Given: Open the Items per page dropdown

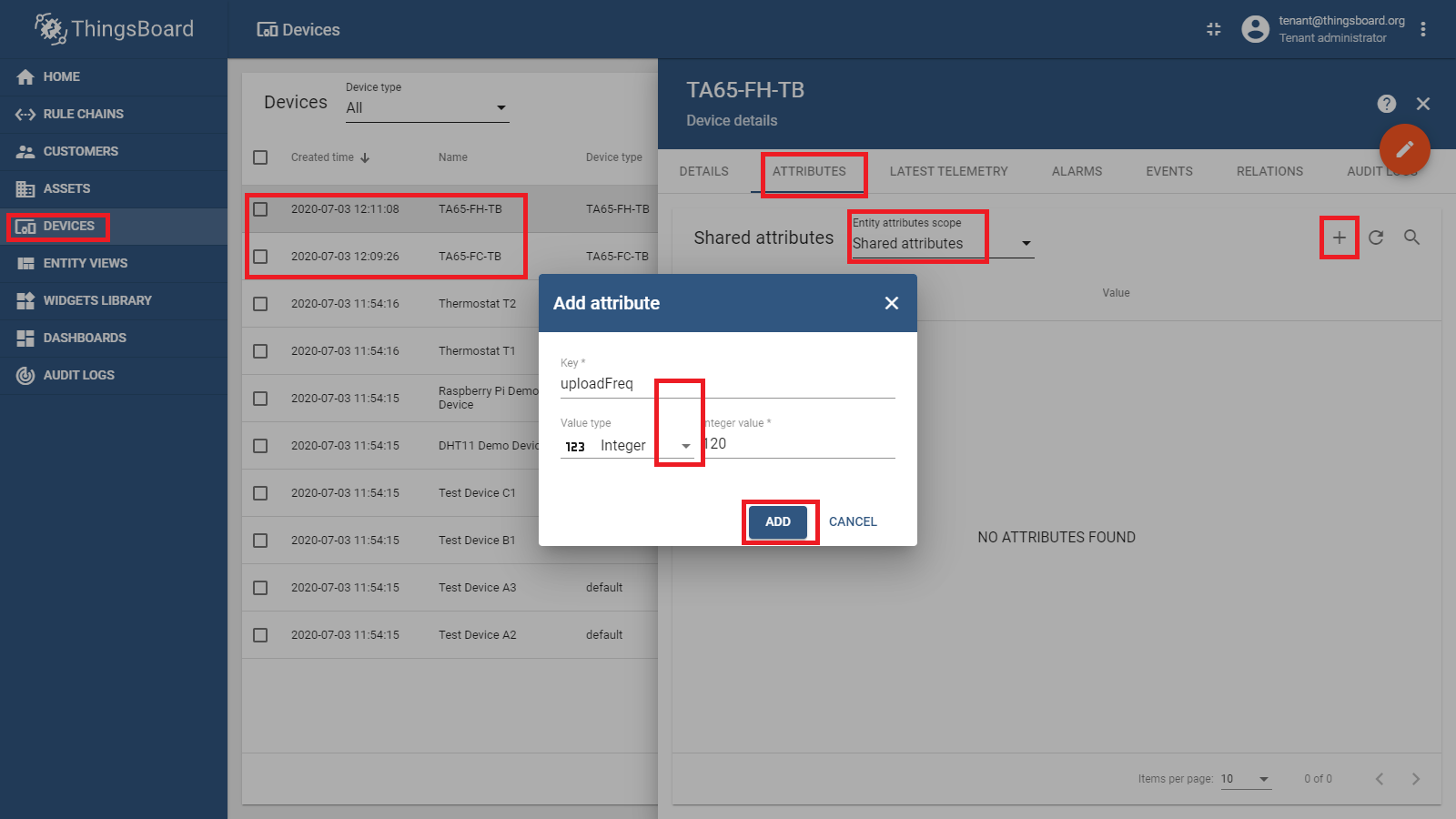Looking at the screenshot, I should pos(1246,779).
